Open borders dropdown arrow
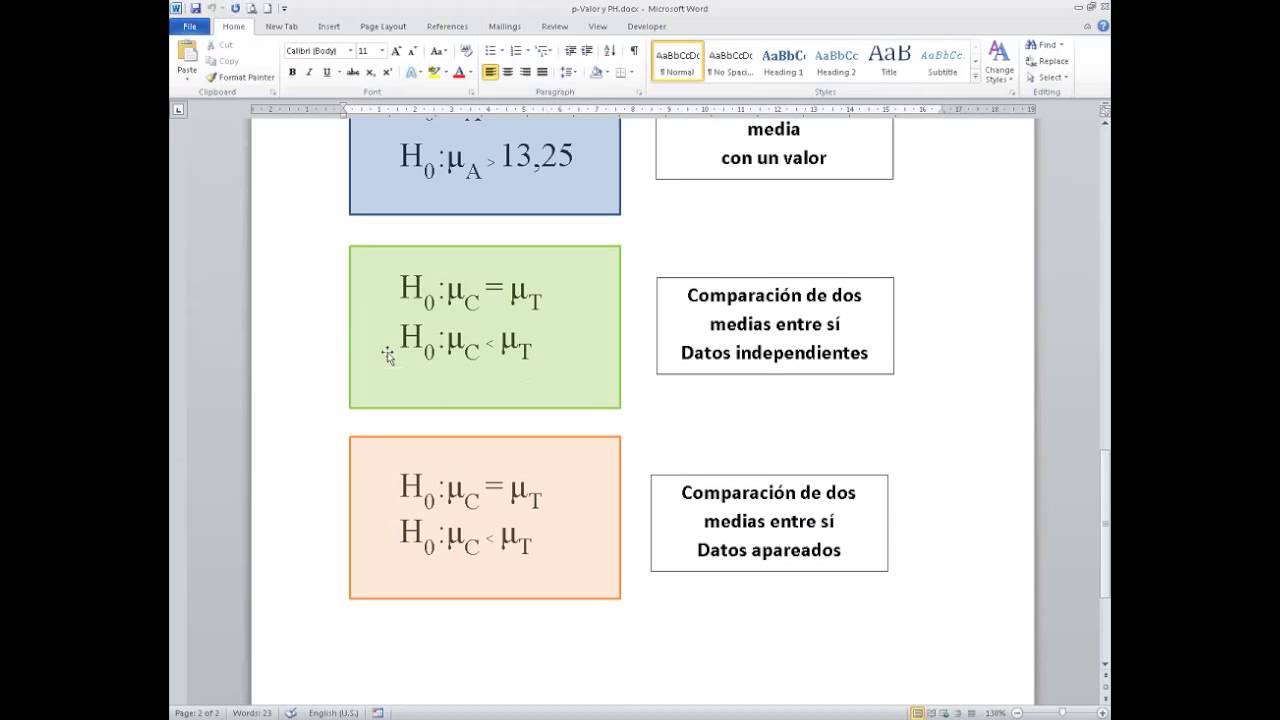Viewport: 1280px width, 720px height. (x=633, y=72)
